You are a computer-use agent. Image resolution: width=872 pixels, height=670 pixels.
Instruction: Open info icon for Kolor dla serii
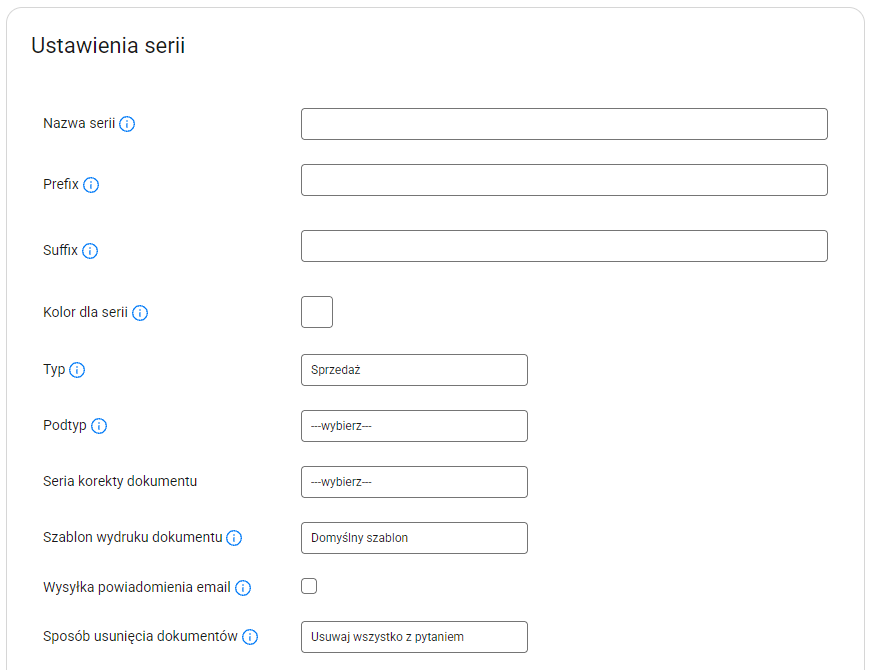click(x=140, y=313)
